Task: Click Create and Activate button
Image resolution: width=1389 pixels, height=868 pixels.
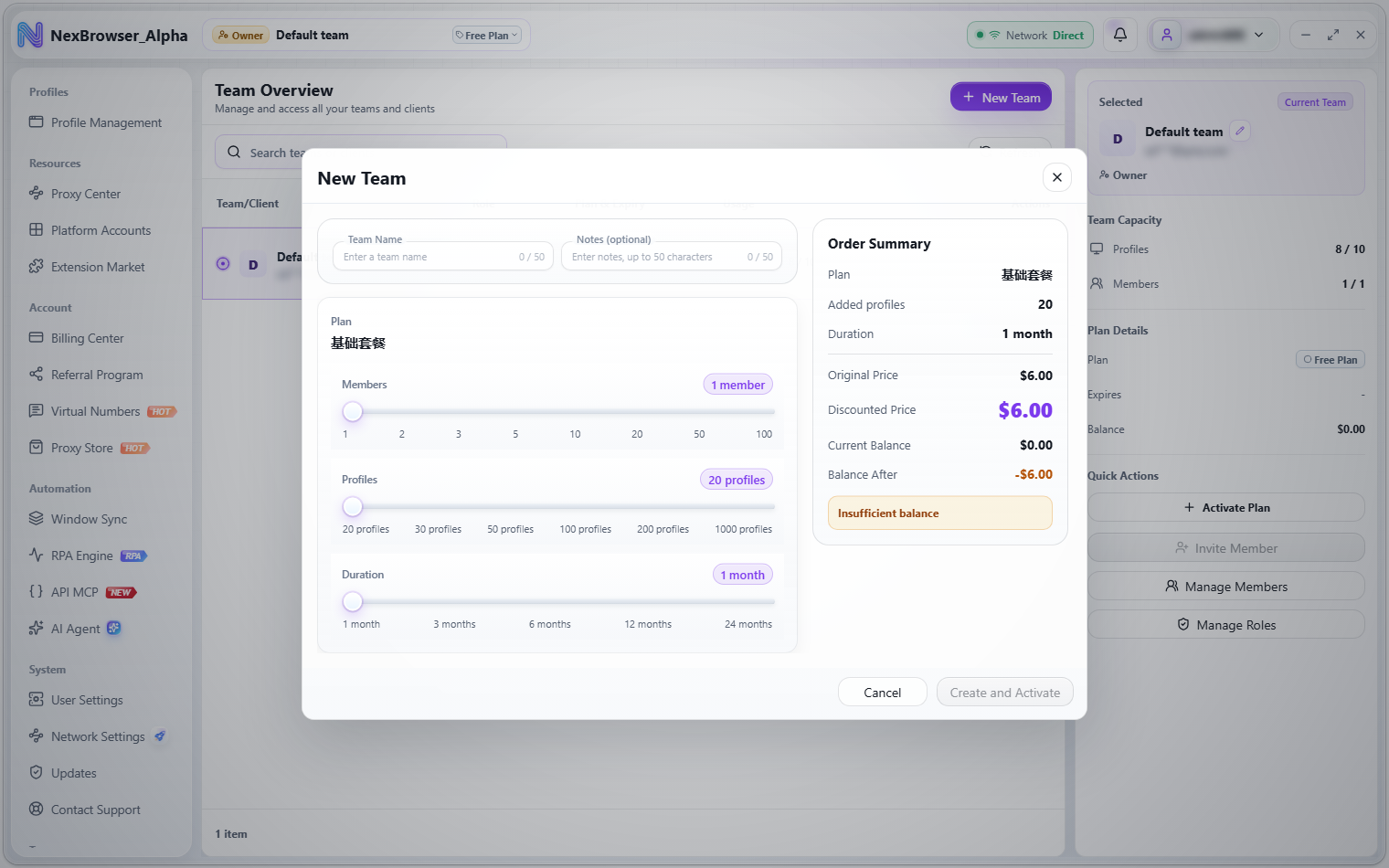Action: 1005,693
